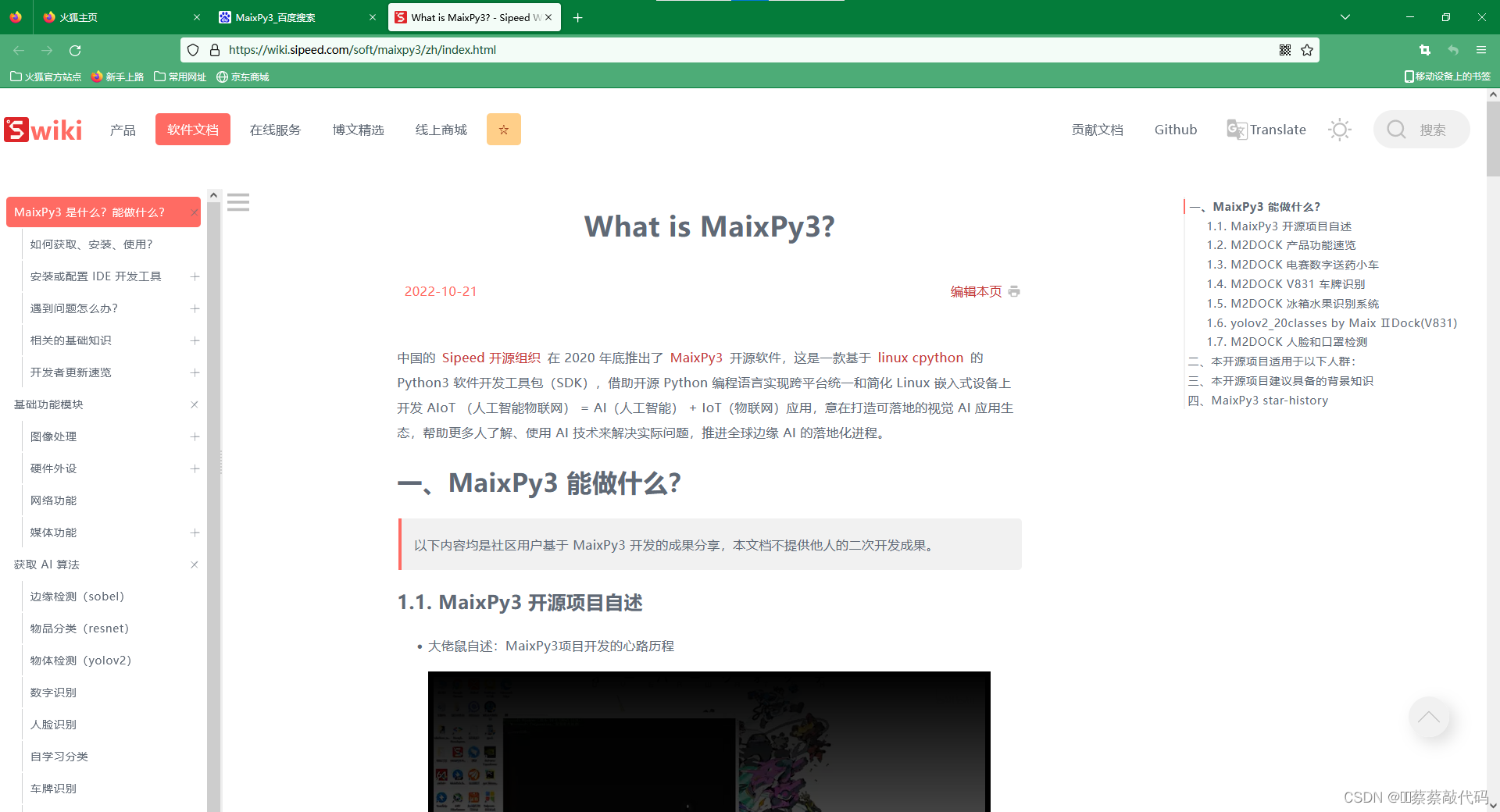Image resolution: width=1500 pixels, height=812 pixels.
Task: Open 网络功能 sidebar item
Action: point(53,500)
